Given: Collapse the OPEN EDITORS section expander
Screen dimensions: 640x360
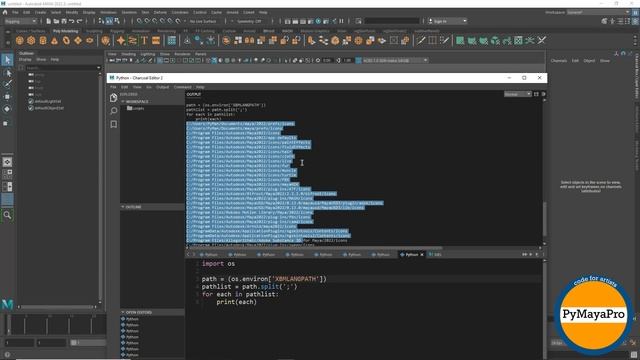Looking at the screenshot, I should [123, 312].
